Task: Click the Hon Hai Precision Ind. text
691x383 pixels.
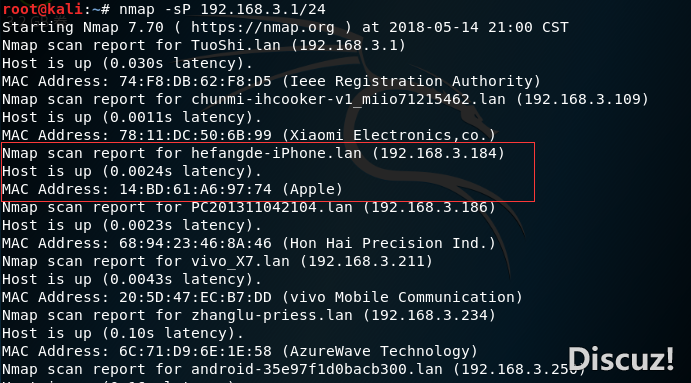Action: click(x=389, y=243)
